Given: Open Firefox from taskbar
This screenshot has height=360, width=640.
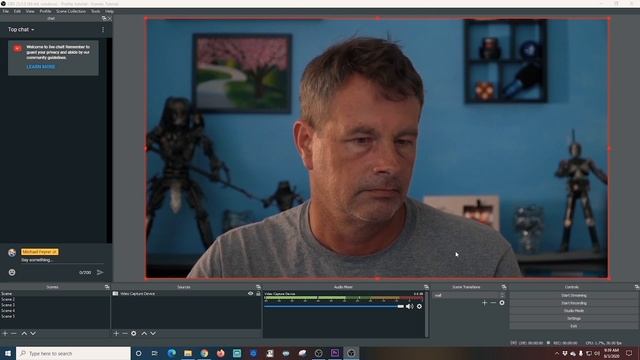Looking at the screenshot, I should pos(220,353).
